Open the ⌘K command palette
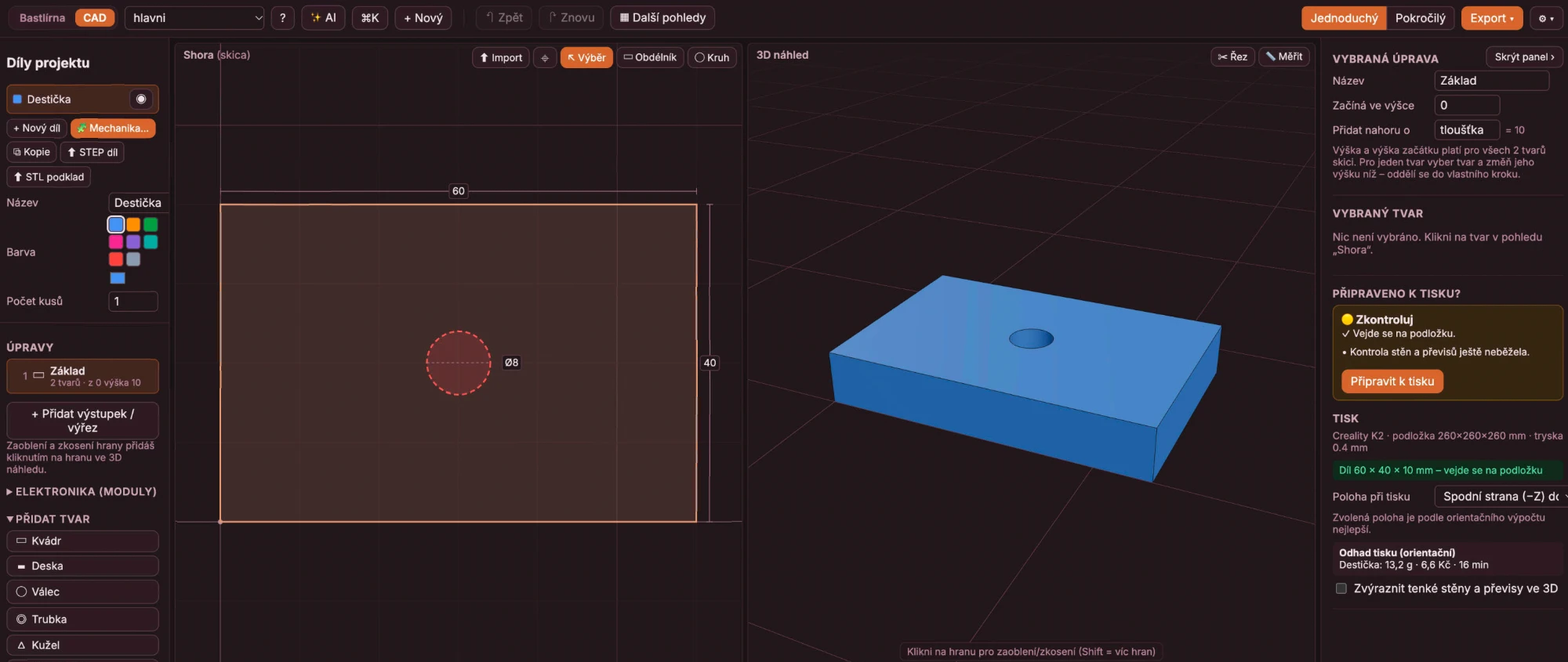 (x=370, y=18)
